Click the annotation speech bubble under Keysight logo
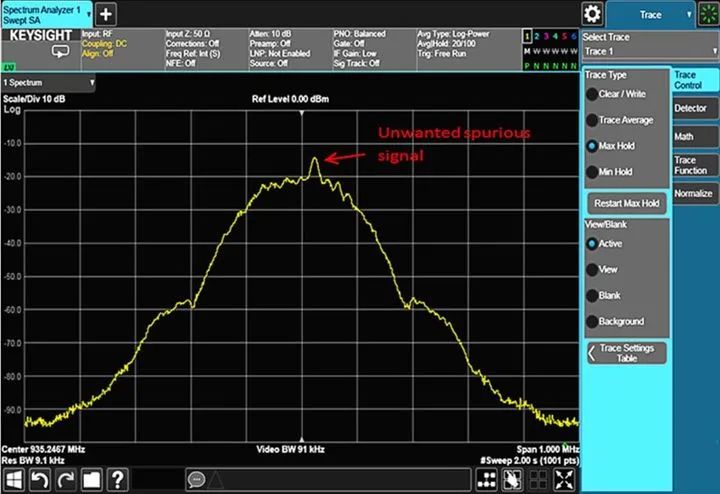This screenshot has height=494, width=720. click(x=60, y=51)
